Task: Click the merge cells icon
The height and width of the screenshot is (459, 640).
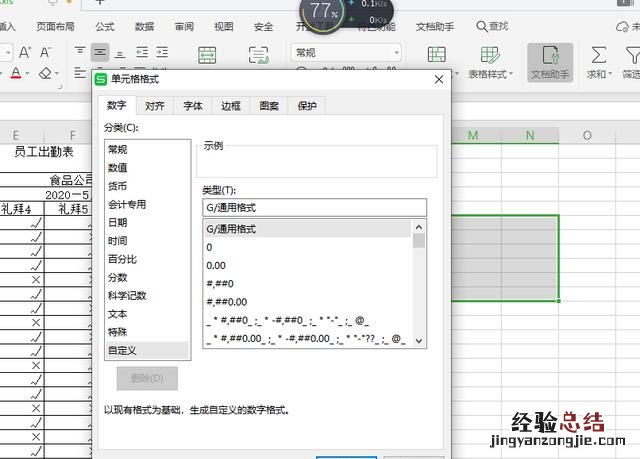Action: [x=207, y=55]
